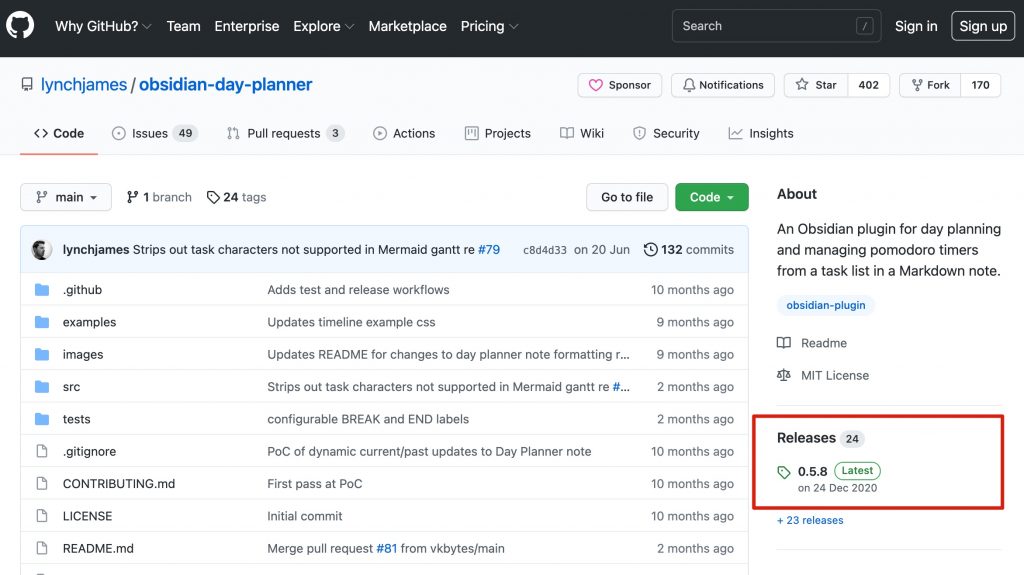1024x575 pixels.
Task: Open the lynchjames owner link
Action: (84, 85)
